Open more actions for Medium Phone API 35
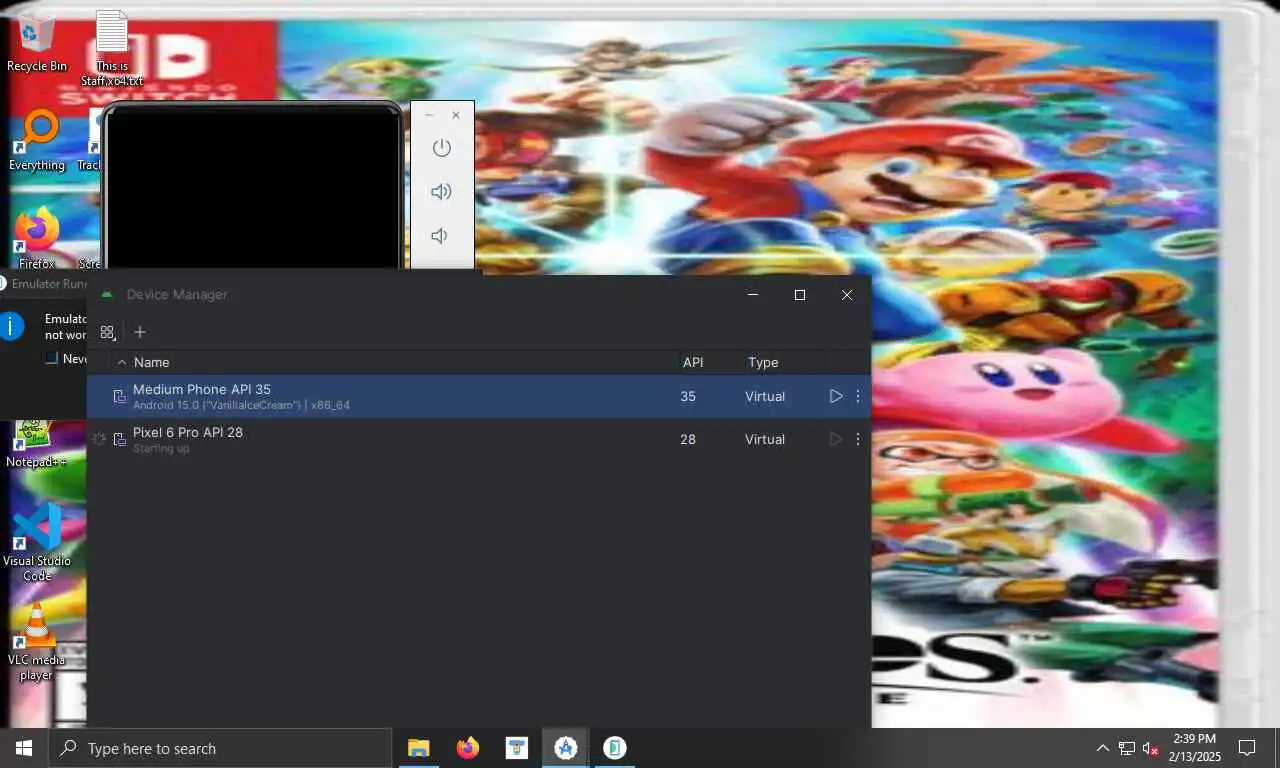The height and width of the screenshot is (768, 1280). 858,396
